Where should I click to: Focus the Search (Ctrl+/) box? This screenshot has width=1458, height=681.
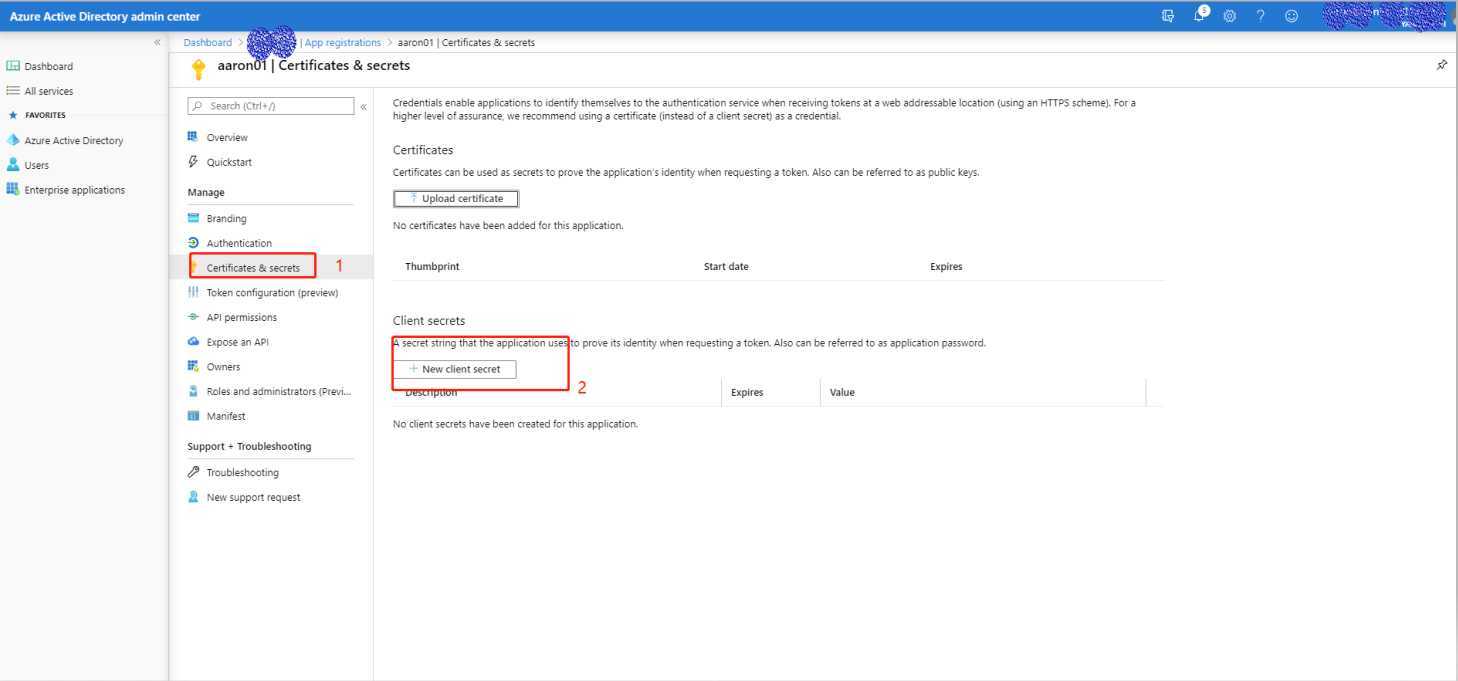[x=271, y=106]
